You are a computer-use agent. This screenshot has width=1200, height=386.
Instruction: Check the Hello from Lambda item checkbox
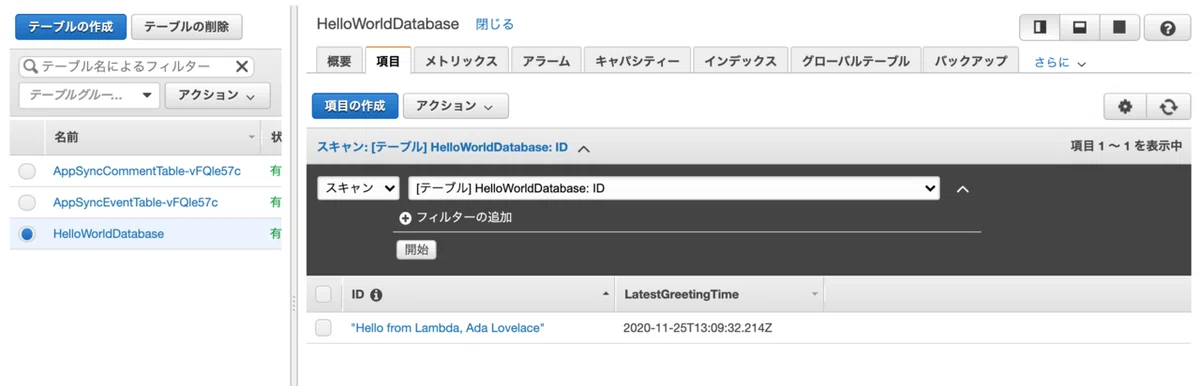(323, 328)
